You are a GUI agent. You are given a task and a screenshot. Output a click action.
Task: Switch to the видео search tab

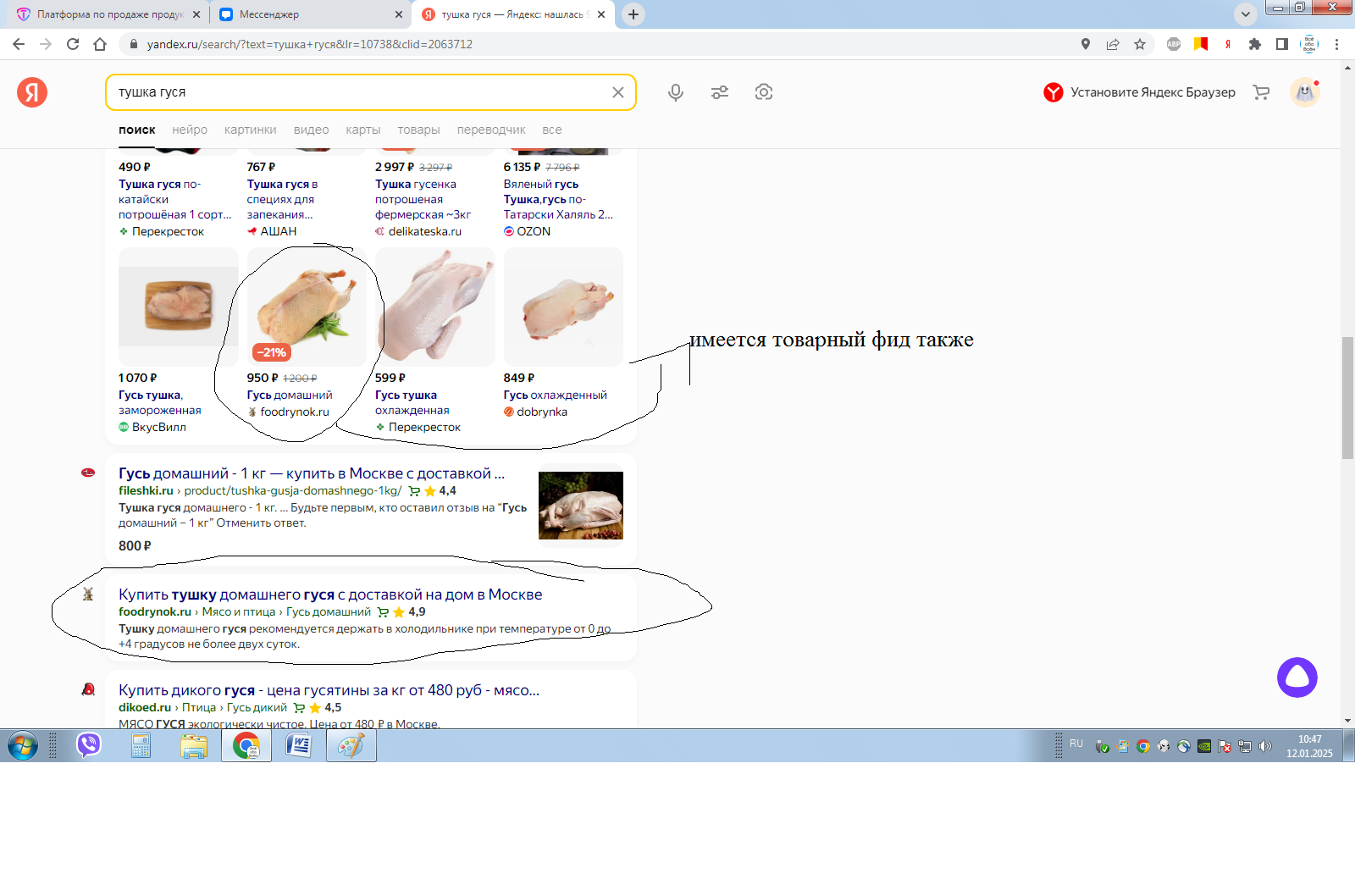pyautogui.click(x=312, y=130)
